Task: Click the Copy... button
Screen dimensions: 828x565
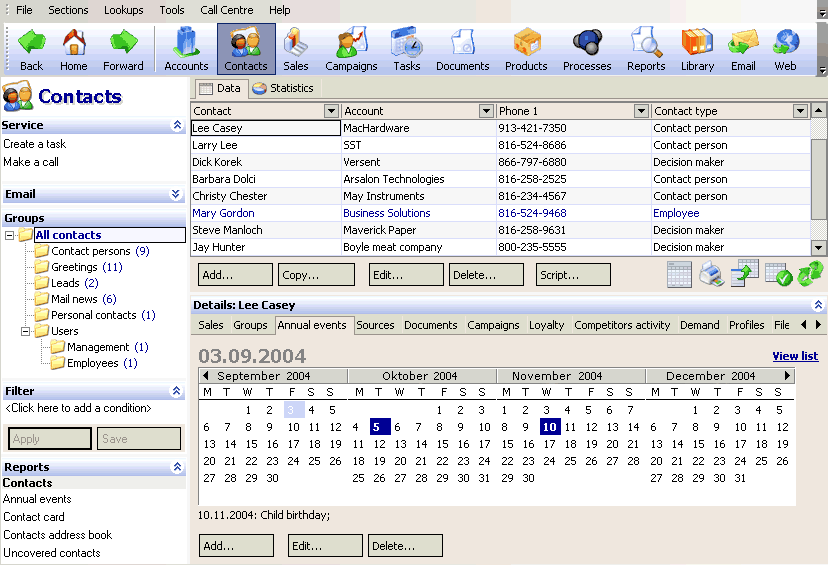Action: pyautogui.click(x=316, y=275)
